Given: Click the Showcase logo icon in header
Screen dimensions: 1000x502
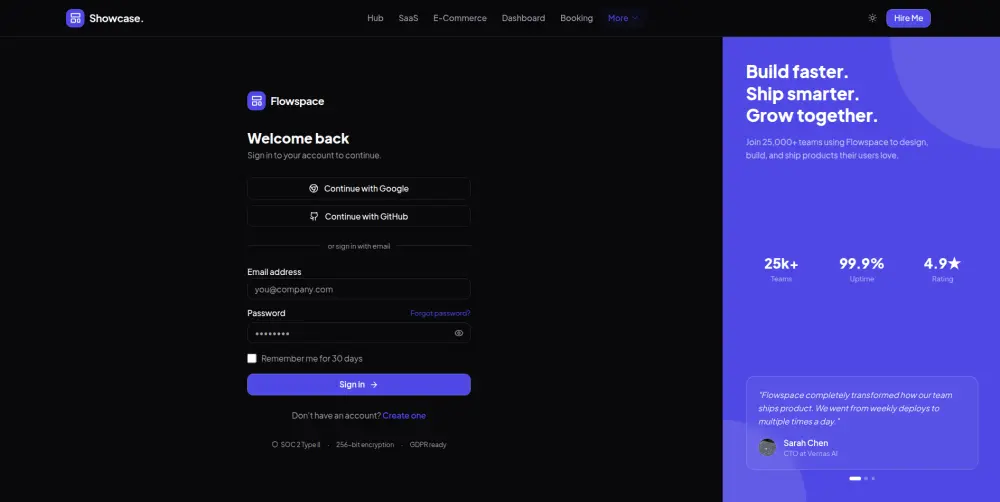Looking at the screenshot, I should (75, 18).
